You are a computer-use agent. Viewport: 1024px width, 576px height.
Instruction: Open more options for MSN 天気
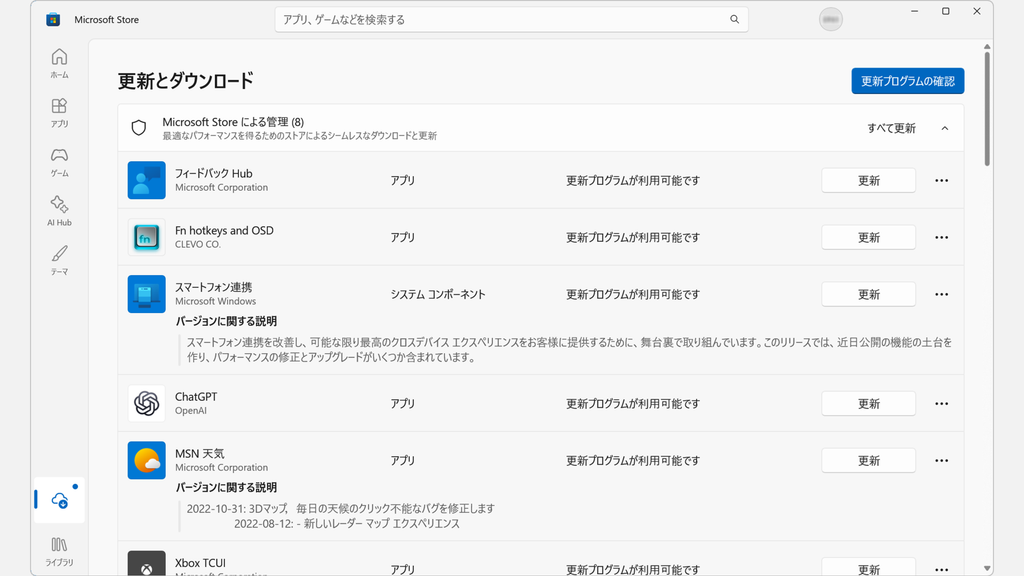click(x=941, y=460)
